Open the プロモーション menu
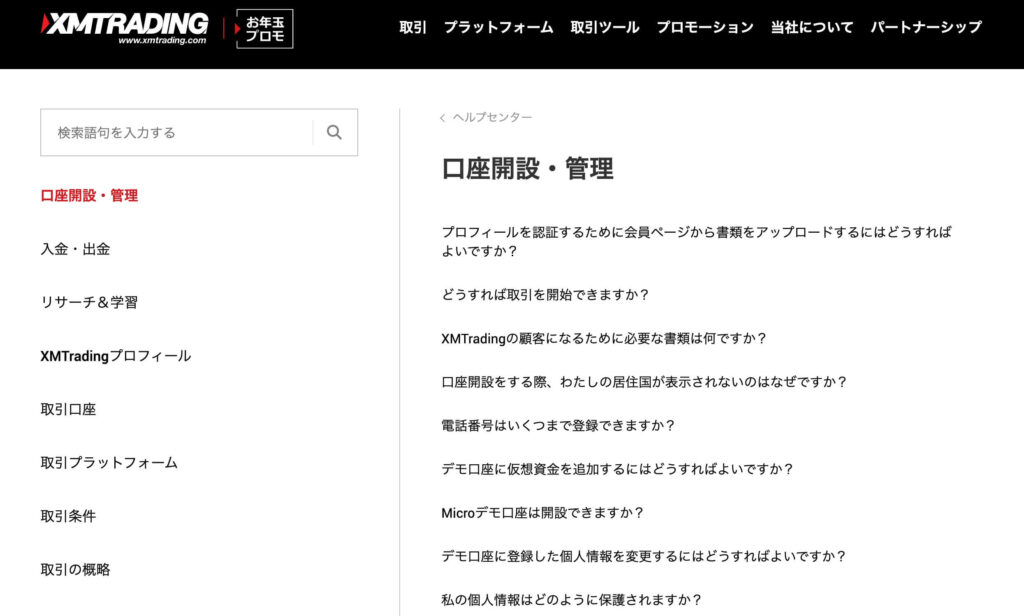The width and height of the screenshot is (1024, 616). click(705, 27)
